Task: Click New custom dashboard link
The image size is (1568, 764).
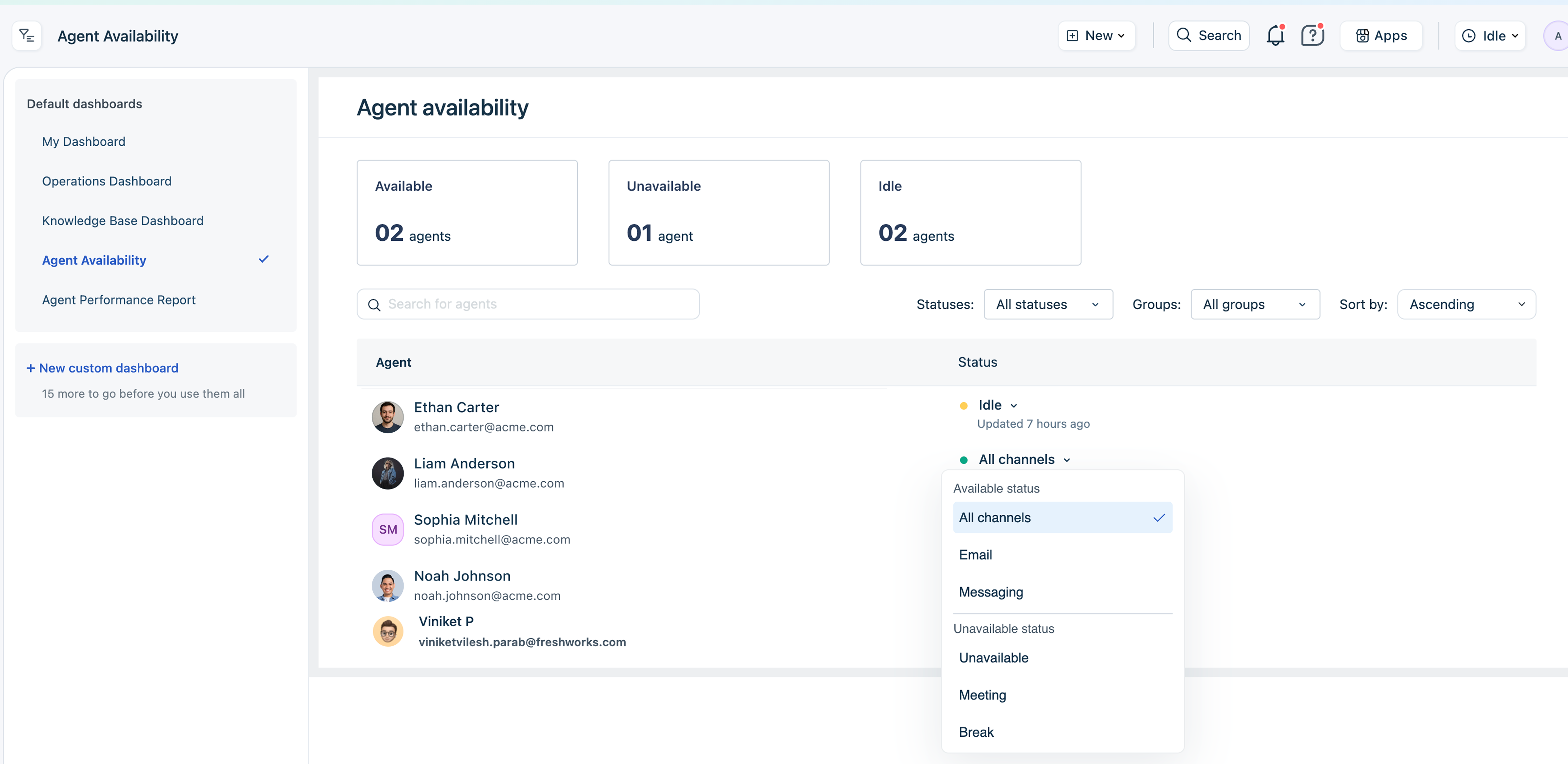Action: [x=102, y=368]
